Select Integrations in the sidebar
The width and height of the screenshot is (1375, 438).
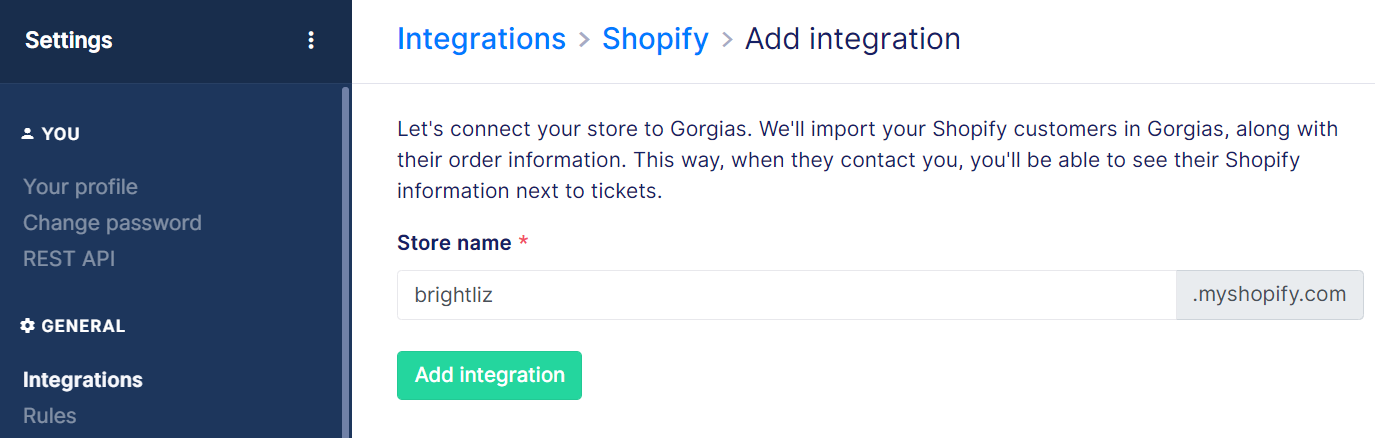point(83,380)
